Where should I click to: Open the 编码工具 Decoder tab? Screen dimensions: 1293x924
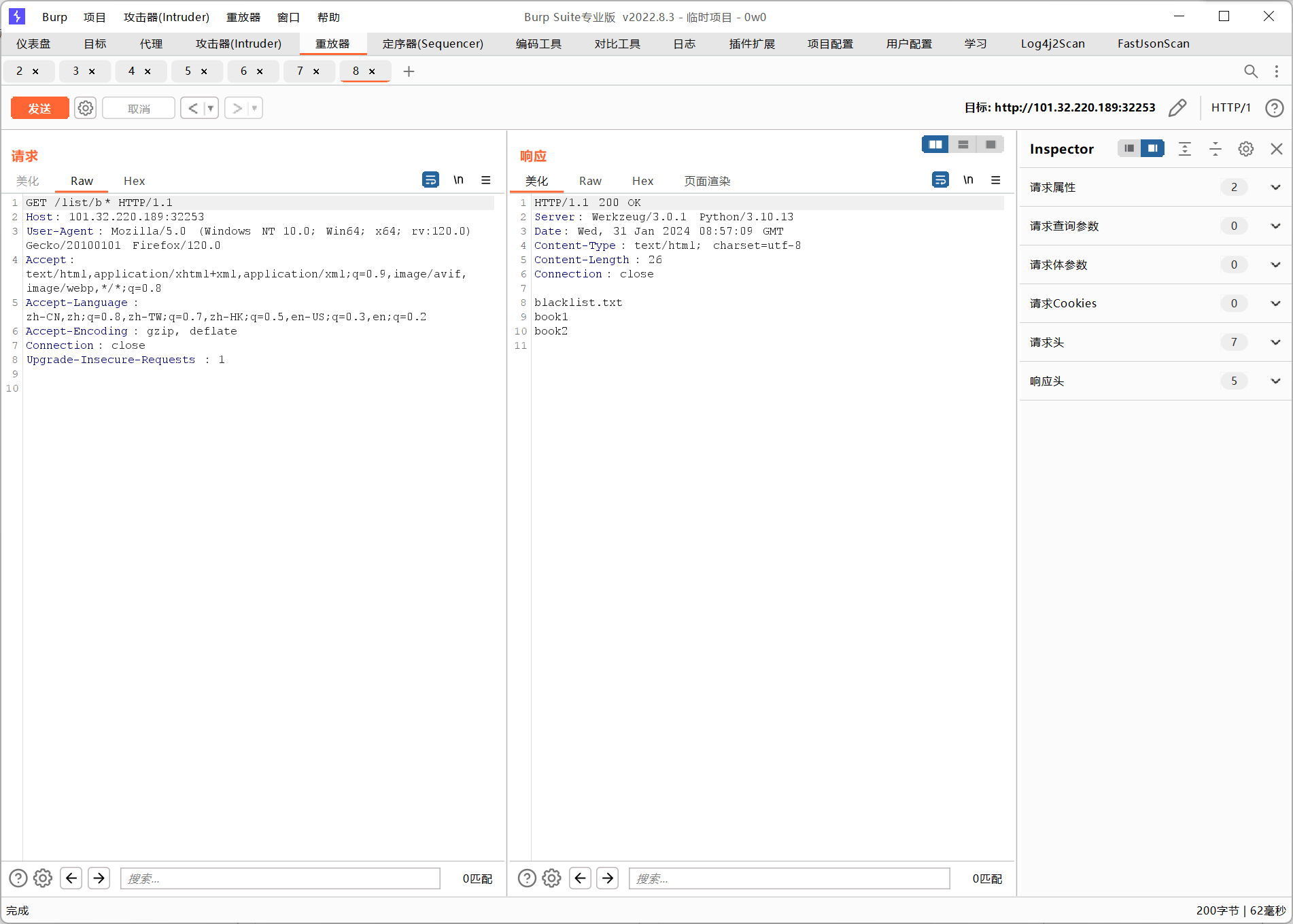coord(538,44)
